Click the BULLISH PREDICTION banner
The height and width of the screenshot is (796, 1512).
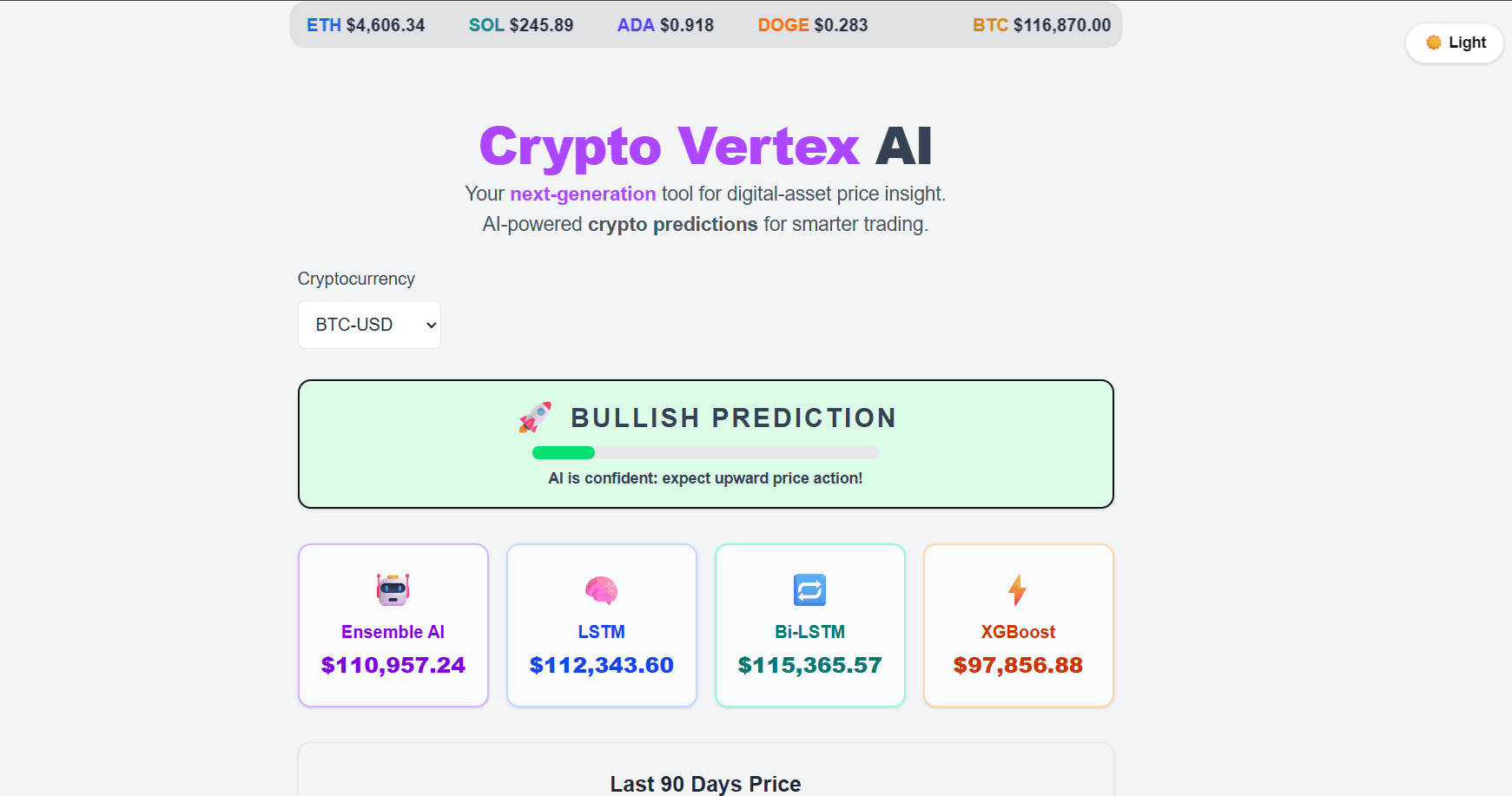(x=705, y=443)
